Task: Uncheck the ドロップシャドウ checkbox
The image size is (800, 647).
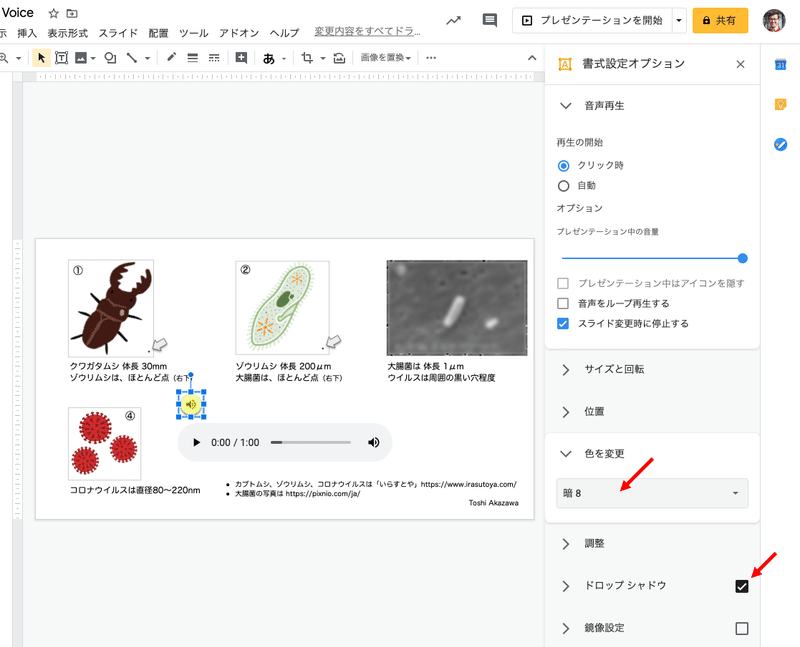Action: click(x=742, y=586)
